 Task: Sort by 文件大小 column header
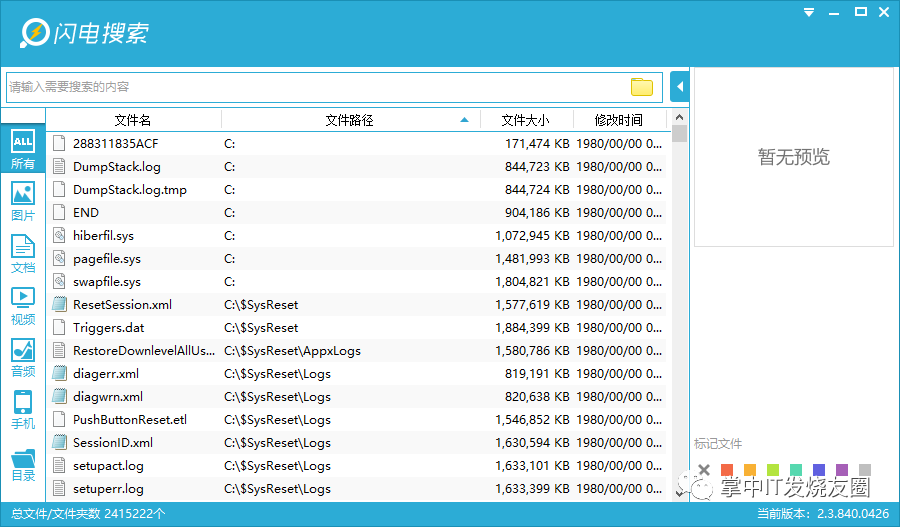(x=525, y=120)
